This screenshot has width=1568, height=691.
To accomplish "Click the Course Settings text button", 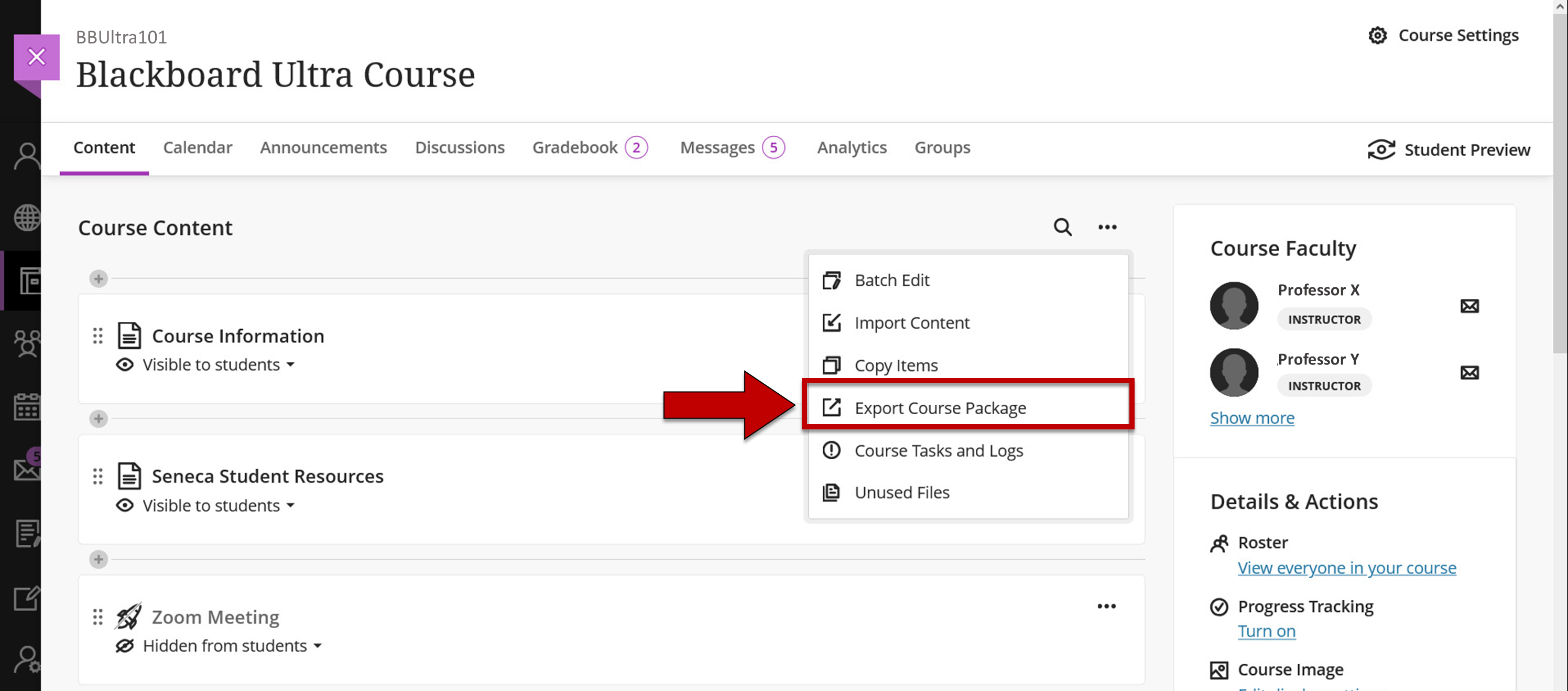I will (x=1458, y=35).
